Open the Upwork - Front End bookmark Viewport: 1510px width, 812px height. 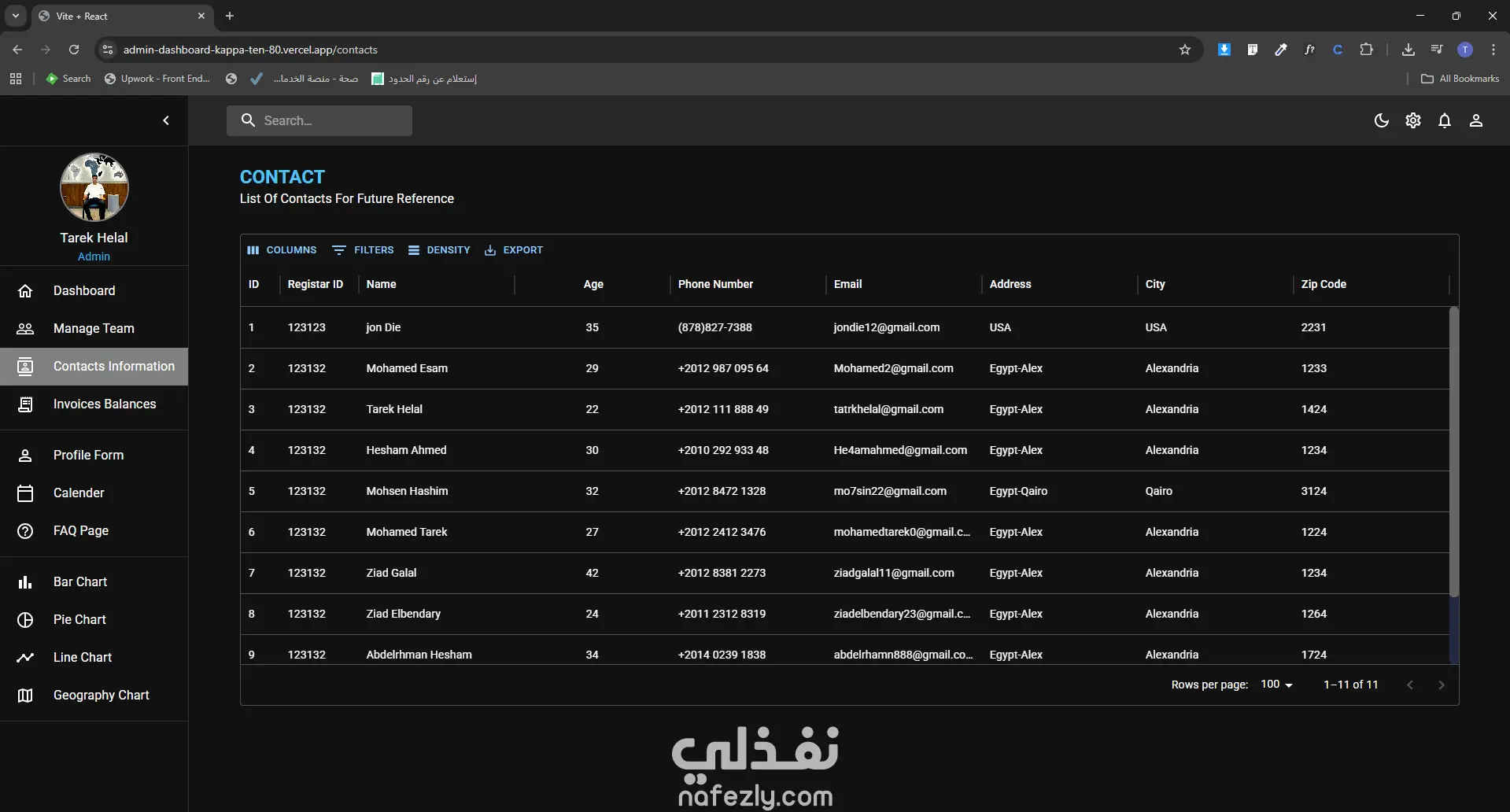point(157,79)
